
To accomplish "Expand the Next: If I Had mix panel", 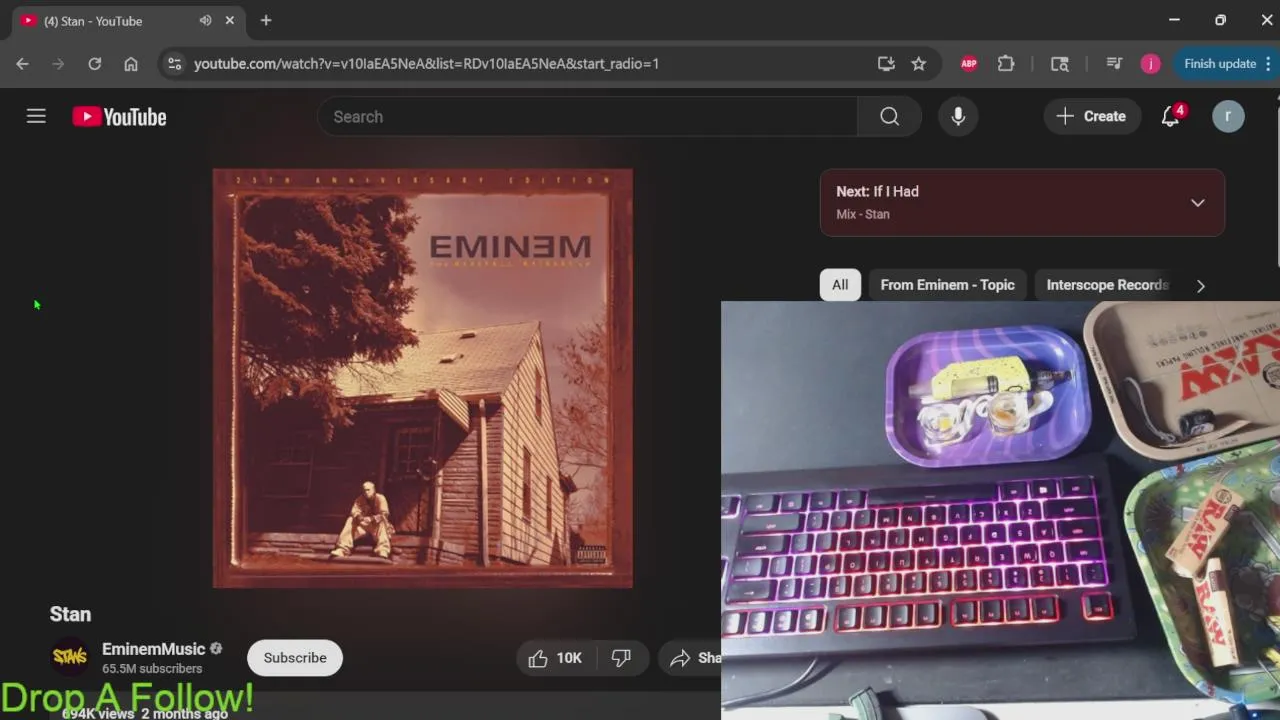I will pyautogui.click(x=1197, y=203).
